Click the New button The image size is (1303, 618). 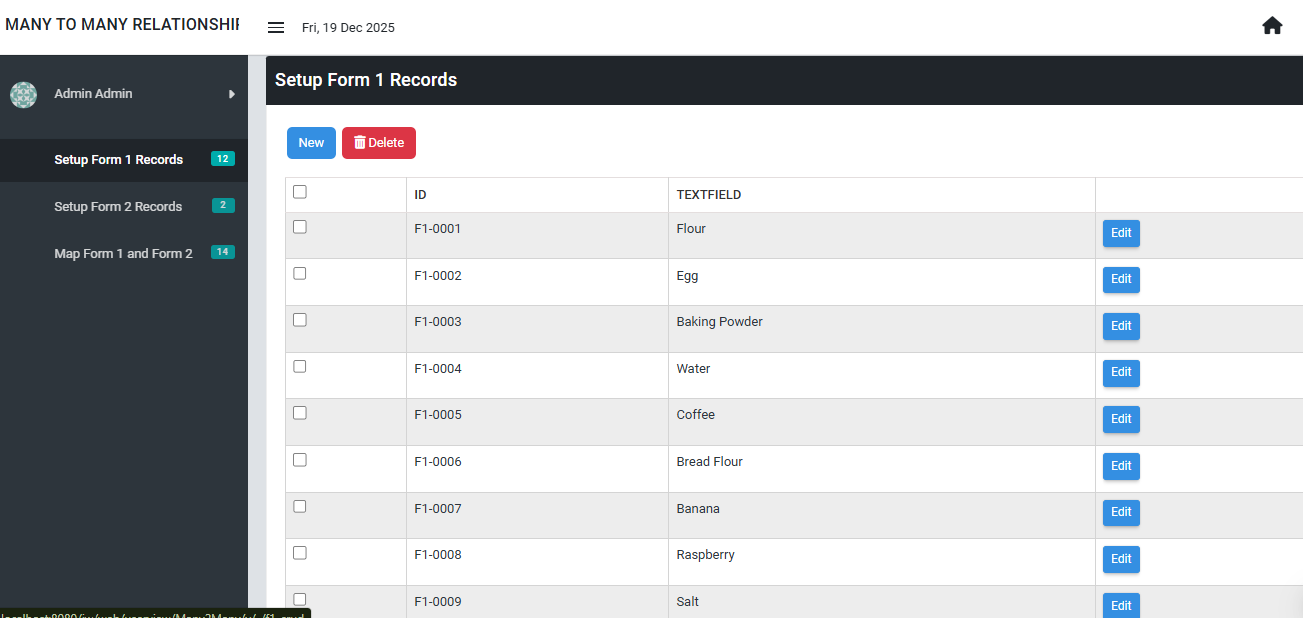pyautogui.click(x=311, y=143)
